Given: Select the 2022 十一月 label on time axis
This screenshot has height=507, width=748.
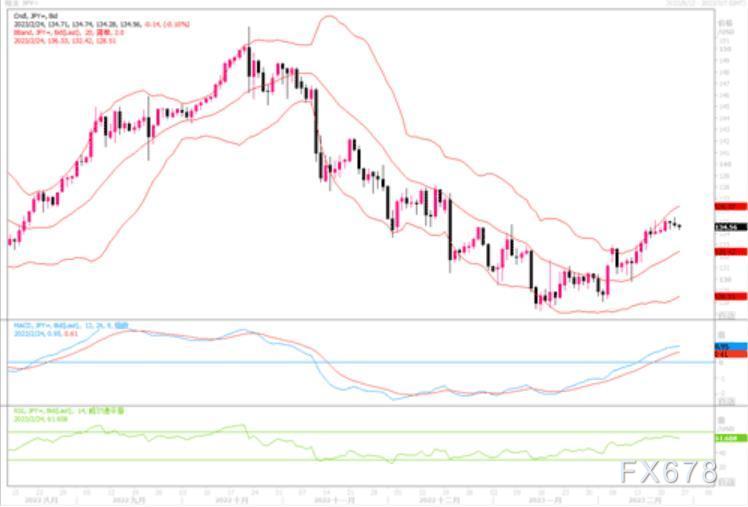Looking at the screenshot, I should pos(334,500).
